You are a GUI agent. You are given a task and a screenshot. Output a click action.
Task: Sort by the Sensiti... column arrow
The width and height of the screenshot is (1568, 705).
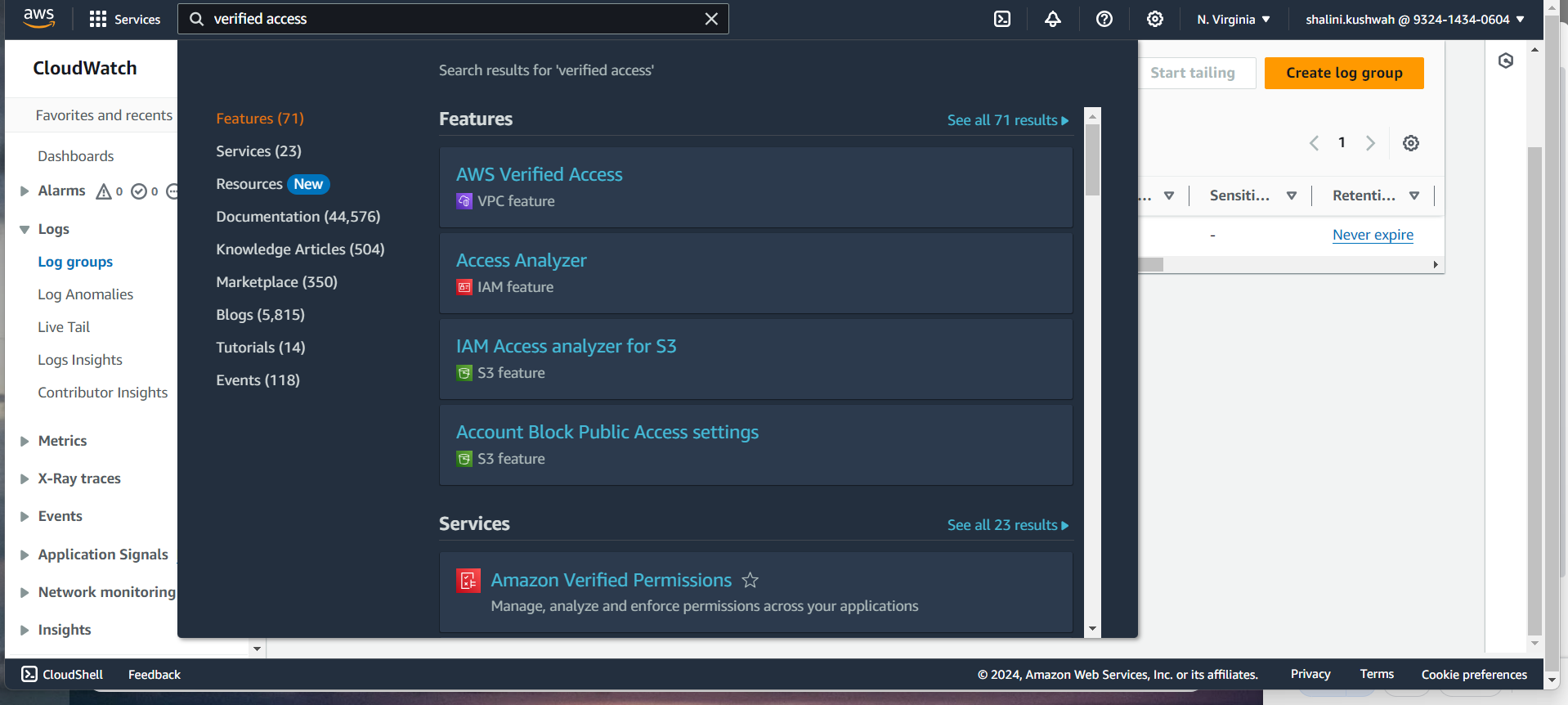point(1292,195)
